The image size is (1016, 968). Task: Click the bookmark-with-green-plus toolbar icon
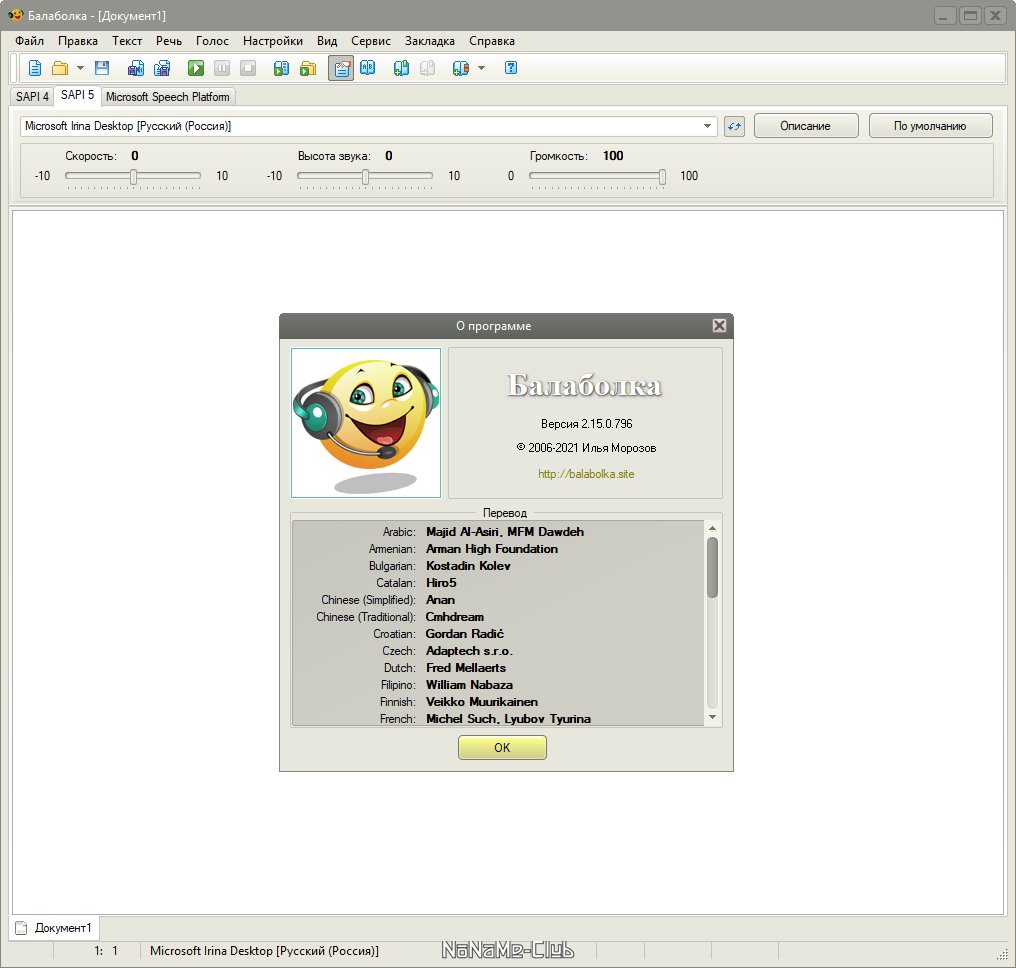click(401, 68)
